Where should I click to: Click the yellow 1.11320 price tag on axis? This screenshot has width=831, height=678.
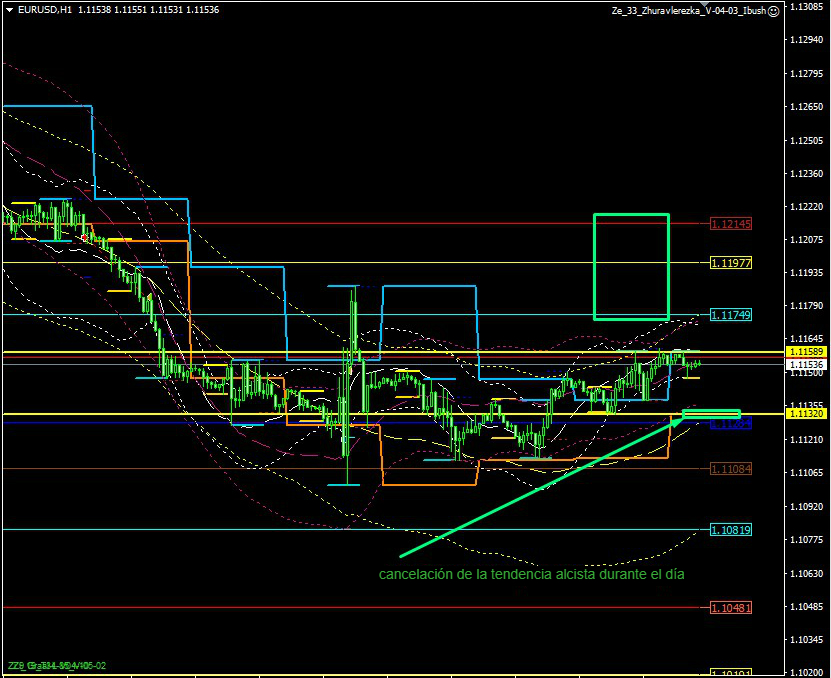click(x=804, y=413)
